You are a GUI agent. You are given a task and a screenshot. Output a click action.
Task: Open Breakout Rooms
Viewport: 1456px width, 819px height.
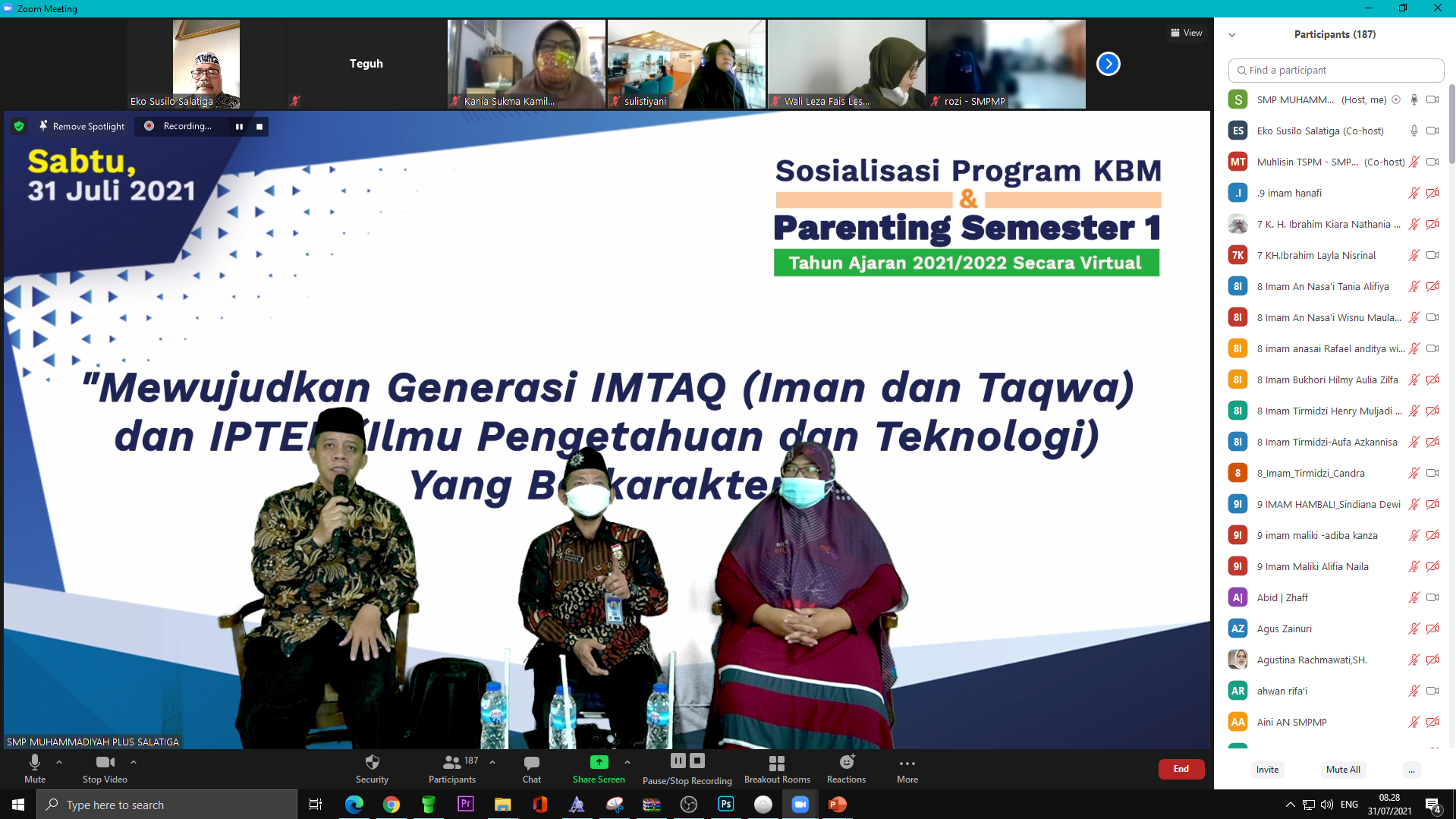[776, 763]
